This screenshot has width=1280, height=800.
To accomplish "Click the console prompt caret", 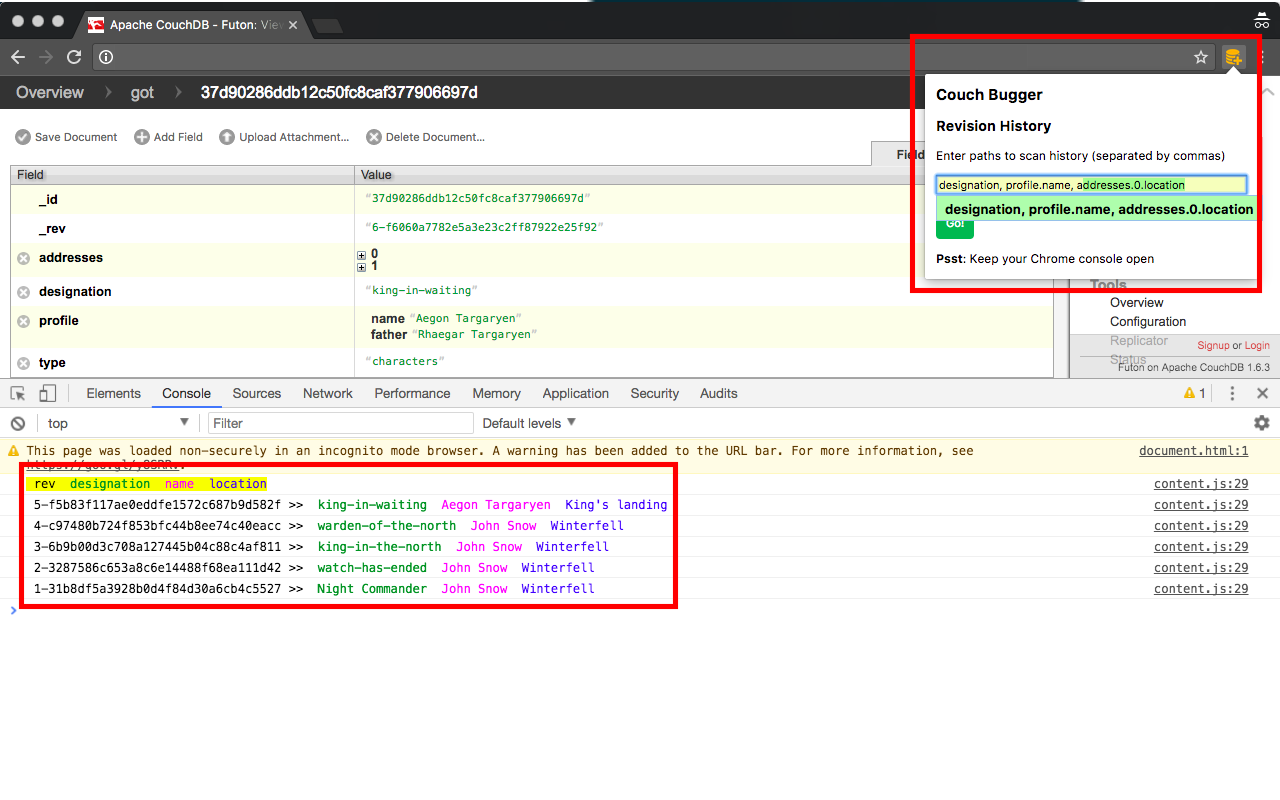I will pos(14,610).
